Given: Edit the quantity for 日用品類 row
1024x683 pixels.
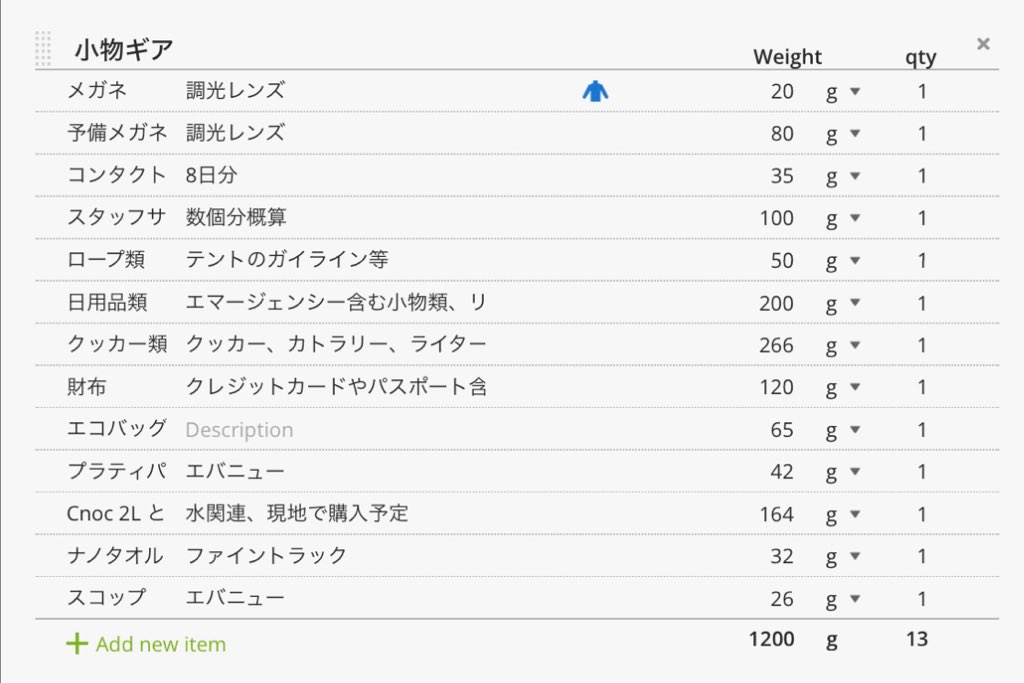Looking at the screenshot, I should (x=922, y=304).
